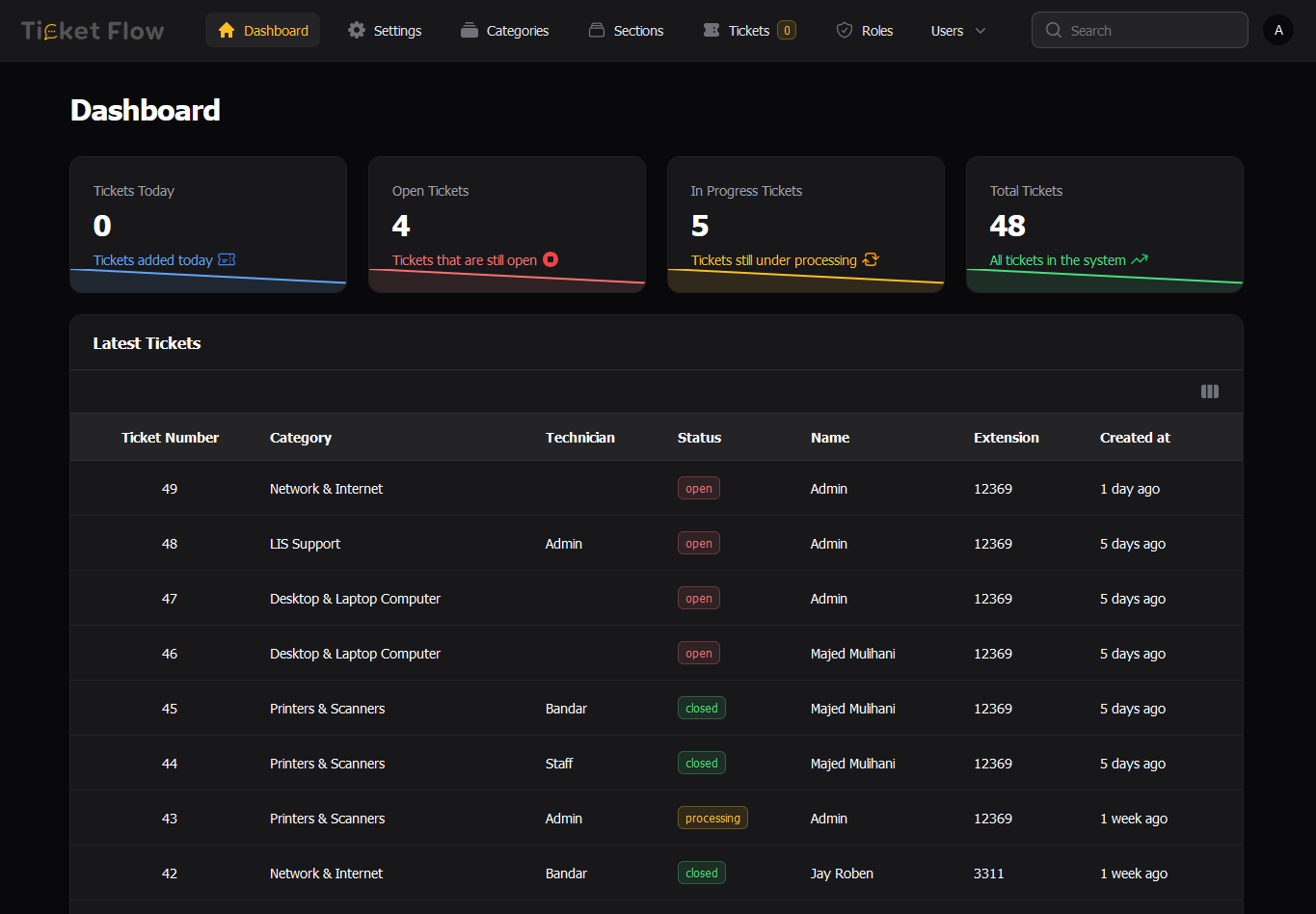
Task: Go to the Sections page
Action: pyautogui.click(x=626, y=30)
